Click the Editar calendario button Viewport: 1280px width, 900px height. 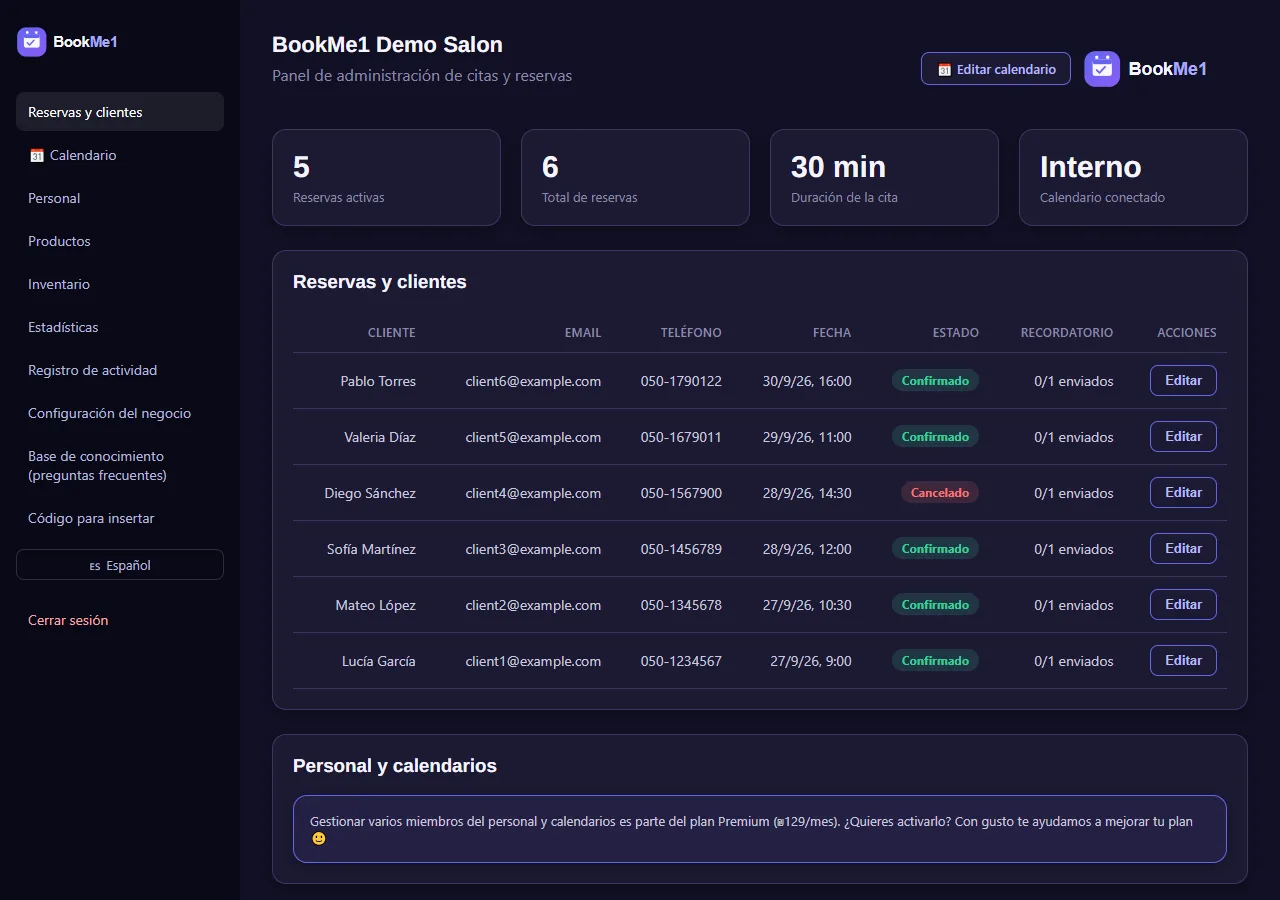[x=996, y=69]
